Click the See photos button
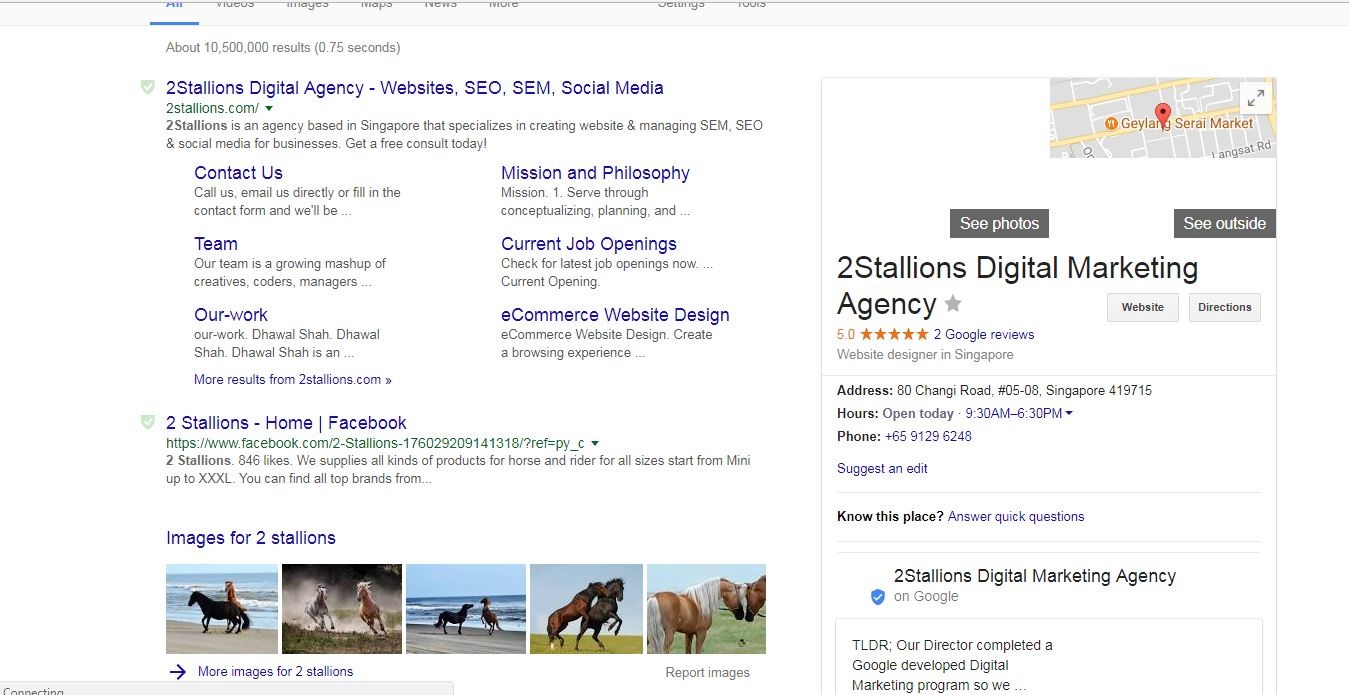The height and width of the screenshot is (695, 1349). [999, 223]
